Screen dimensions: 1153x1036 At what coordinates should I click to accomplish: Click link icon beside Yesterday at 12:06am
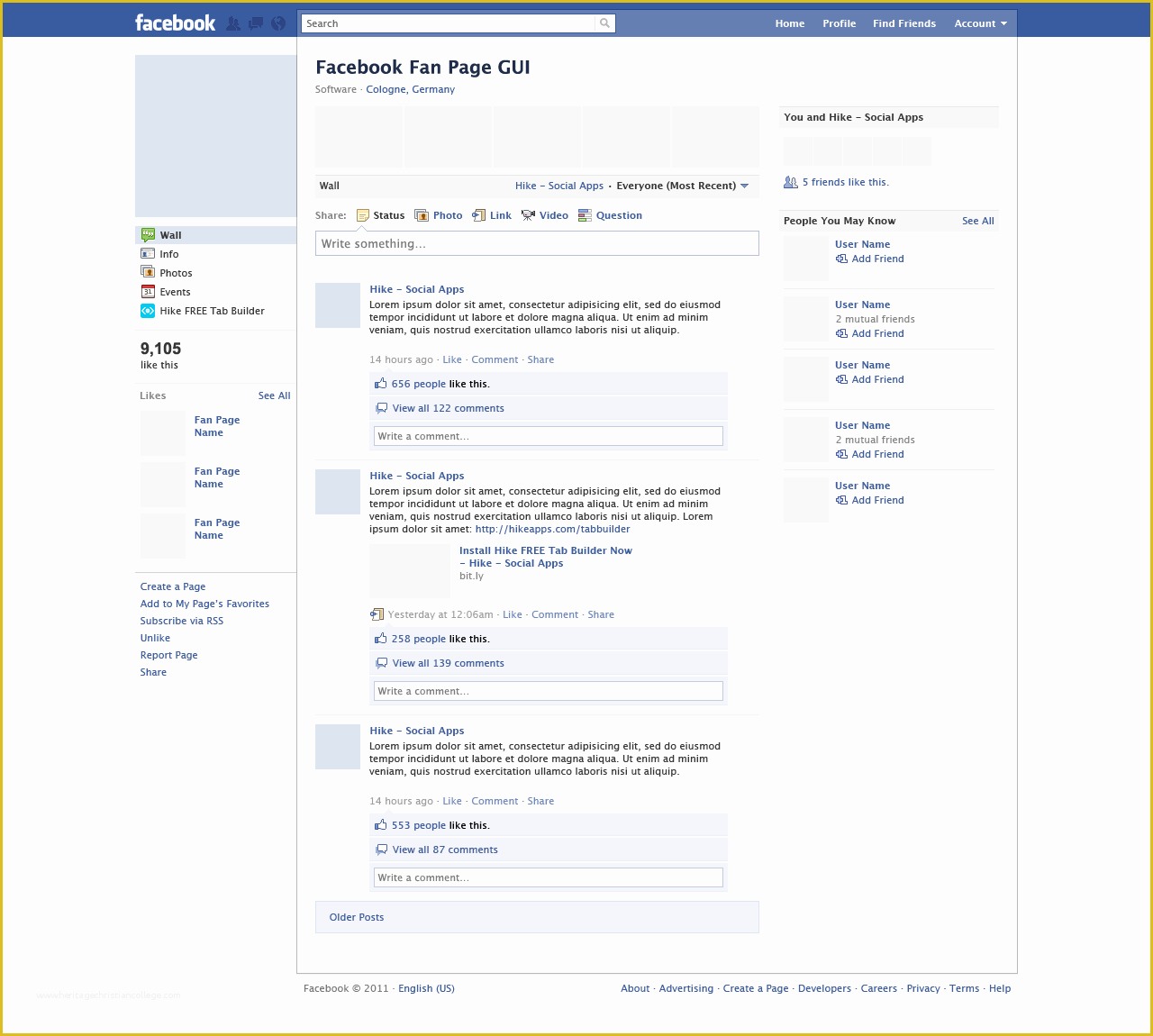(377, 614)
